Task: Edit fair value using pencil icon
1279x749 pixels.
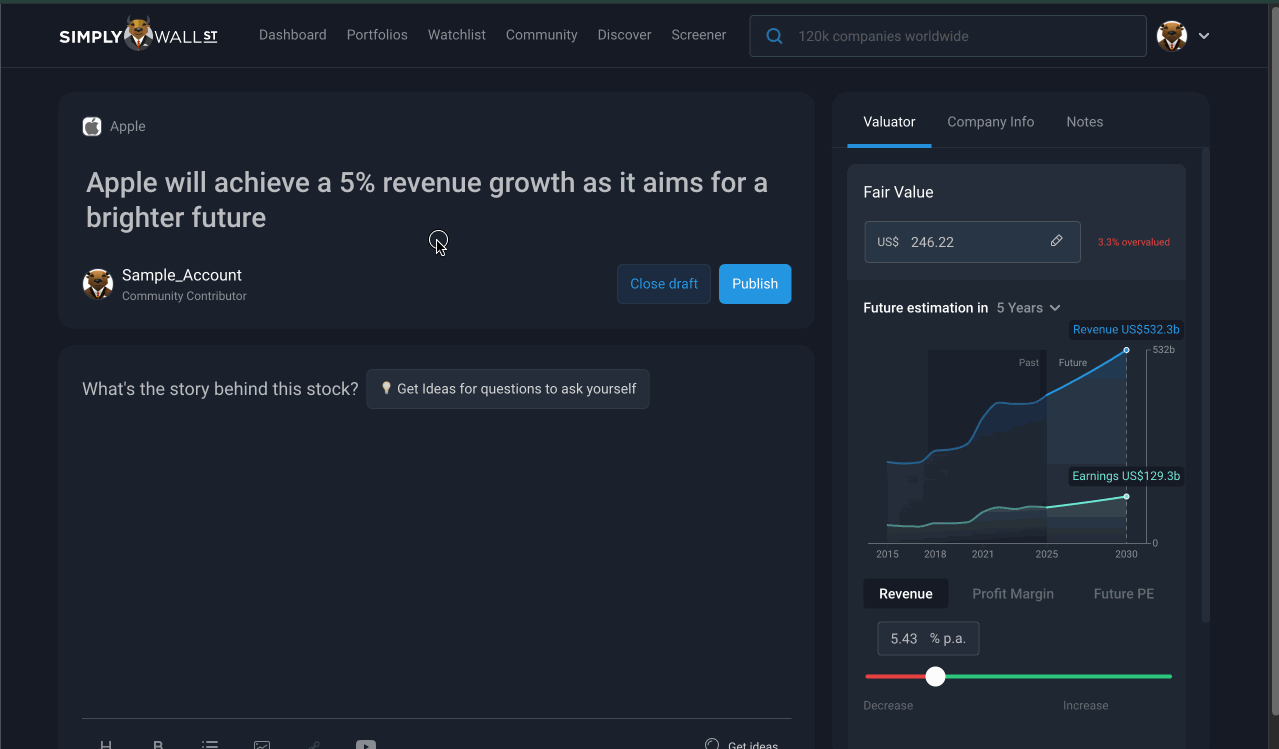Action: click(x=1056, y=241)
